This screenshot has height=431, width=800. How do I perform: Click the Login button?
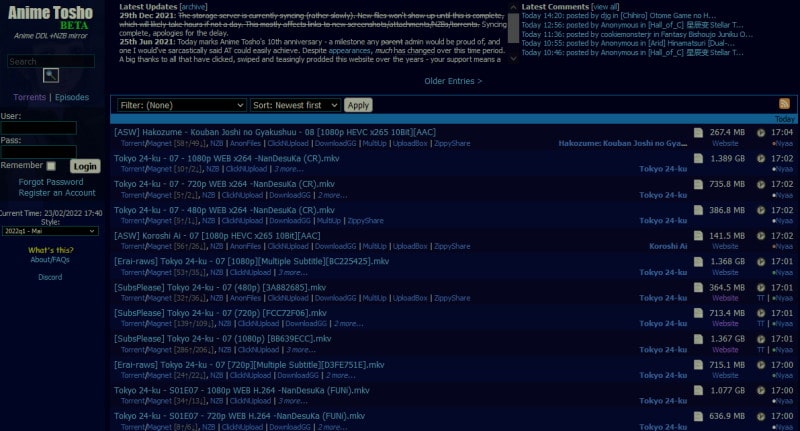point(85,166)
